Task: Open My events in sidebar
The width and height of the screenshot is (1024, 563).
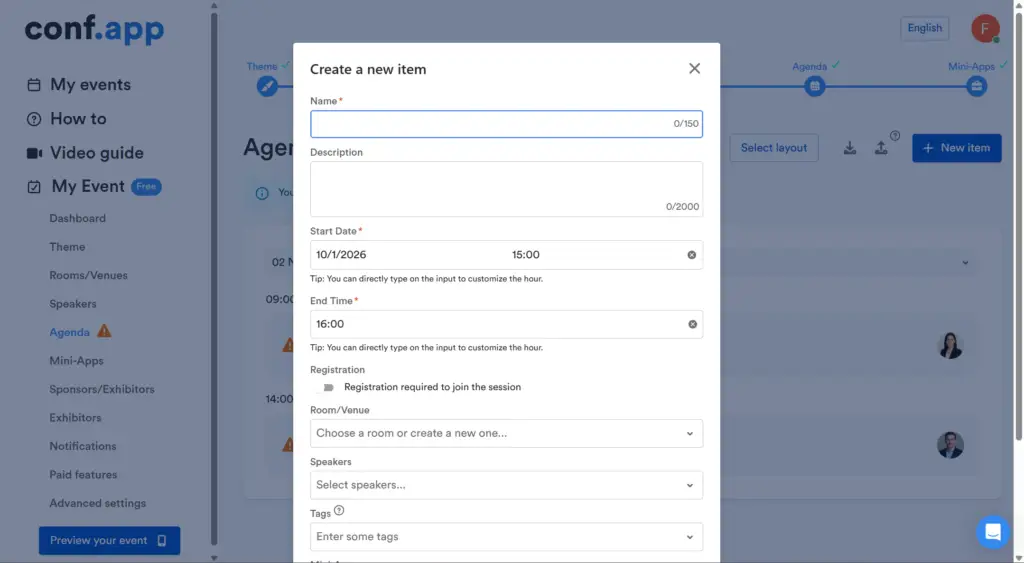Action: (90, 84)
